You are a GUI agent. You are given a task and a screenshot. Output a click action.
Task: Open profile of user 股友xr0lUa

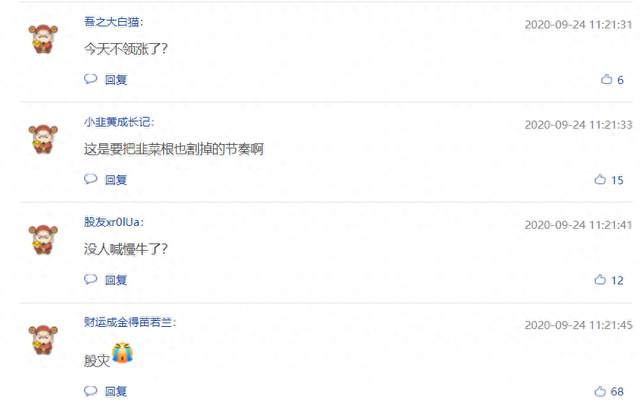[x=112, y=222]
